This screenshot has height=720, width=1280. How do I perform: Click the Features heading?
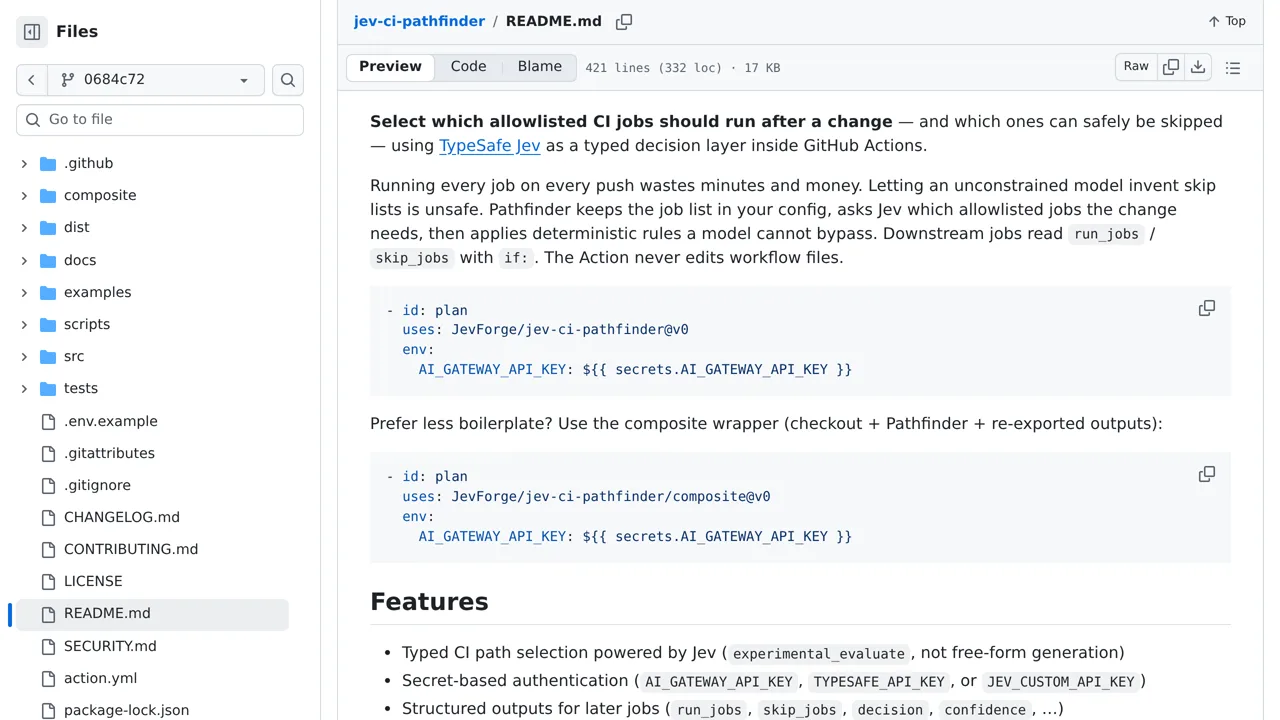tap(429, 602)
